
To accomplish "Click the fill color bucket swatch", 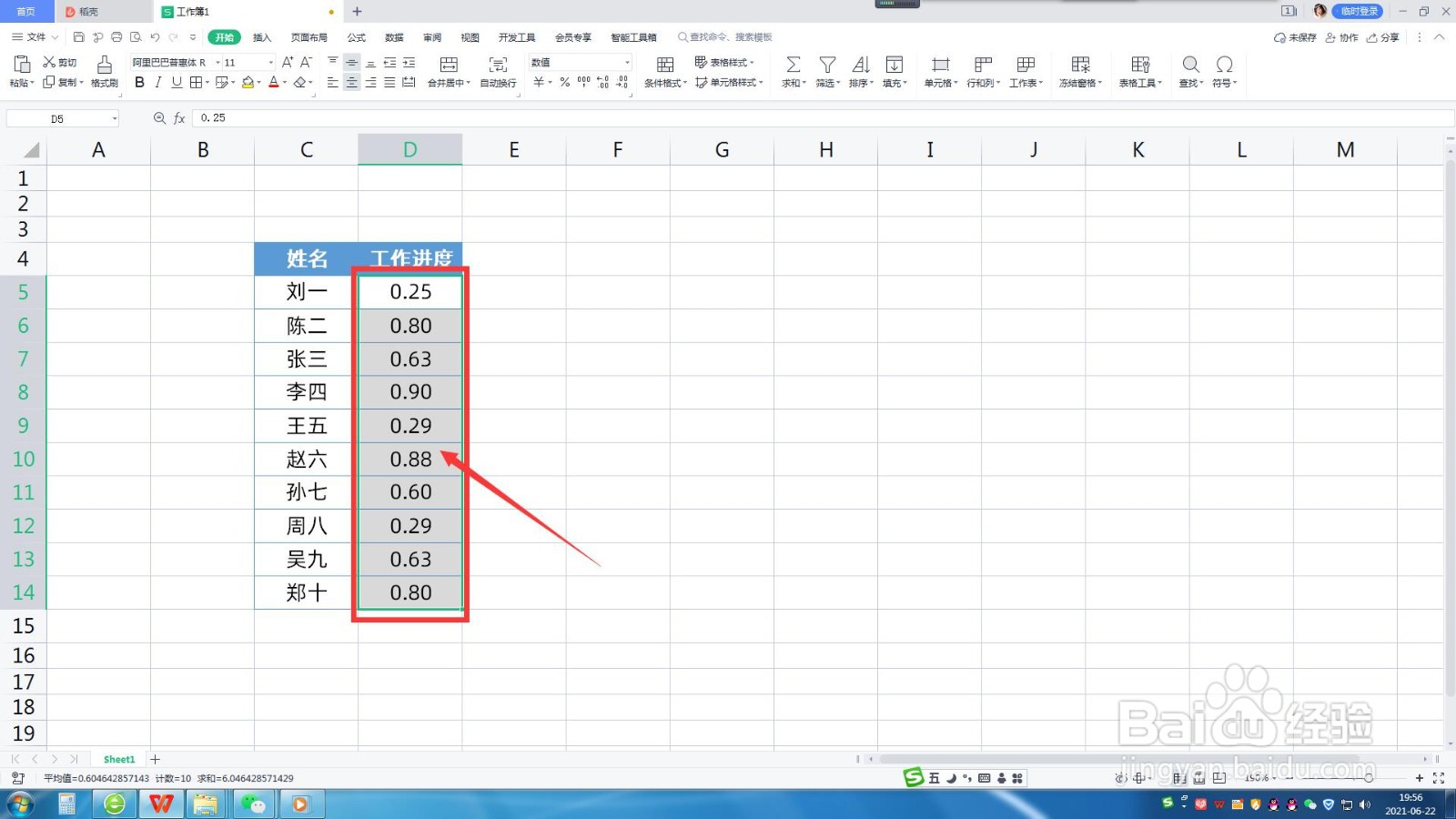I will [x=248, y=82].
